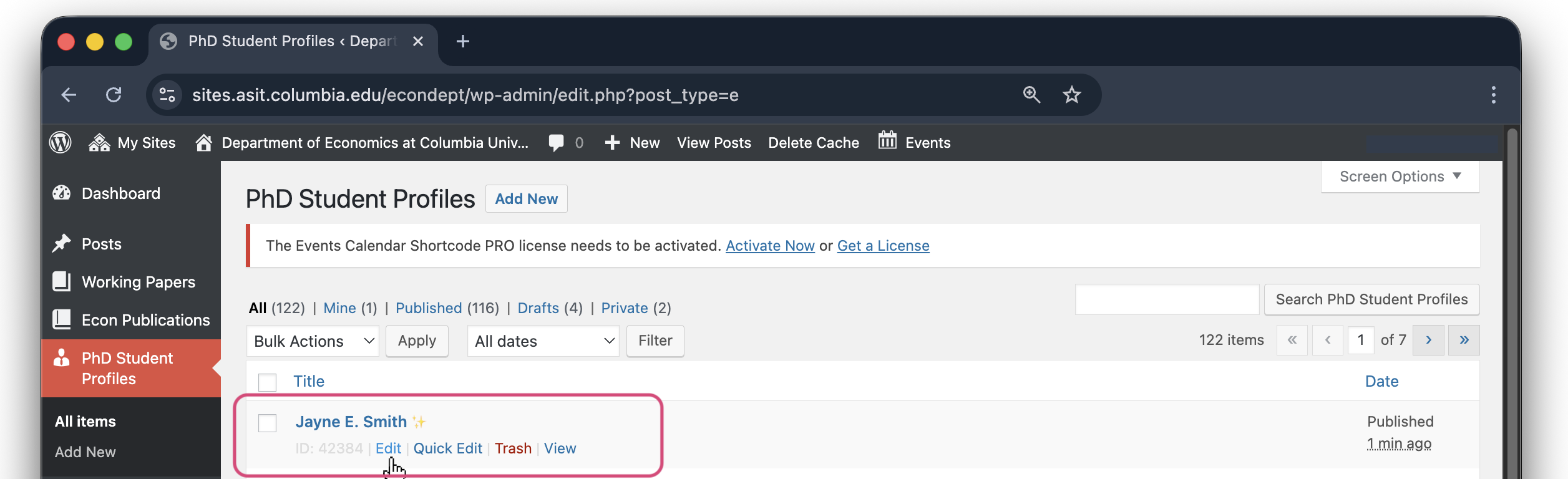1568x479 pixels.
Task: Open the Events calendar icon
Action: [887, 141]
